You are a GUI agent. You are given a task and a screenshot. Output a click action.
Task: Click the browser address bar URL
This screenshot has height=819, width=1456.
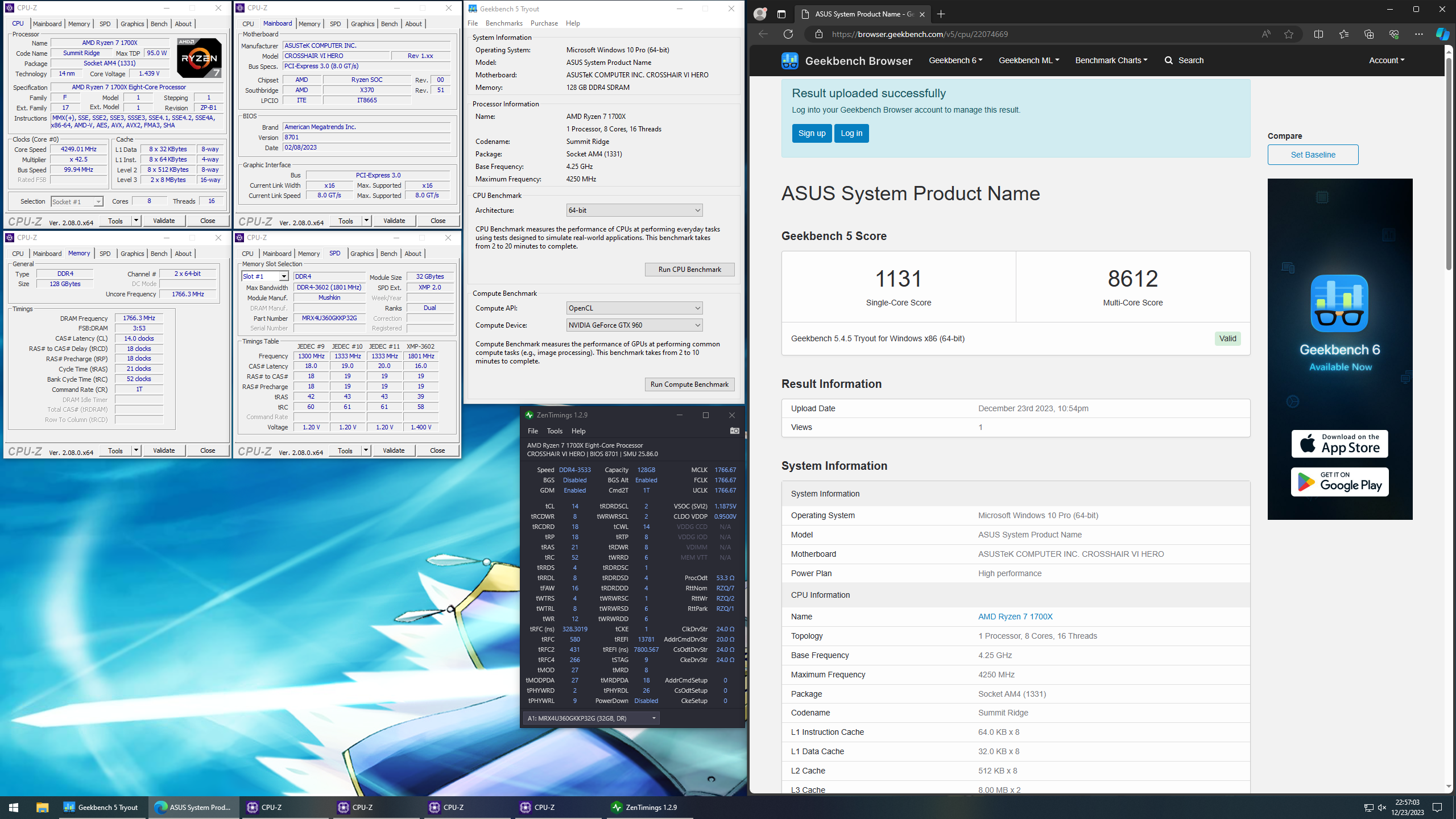click(920, 34)
